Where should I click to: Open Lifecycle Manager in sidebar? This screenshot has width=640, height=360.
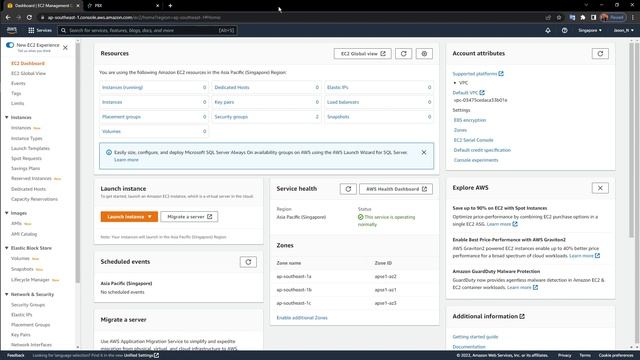(30, 280)
